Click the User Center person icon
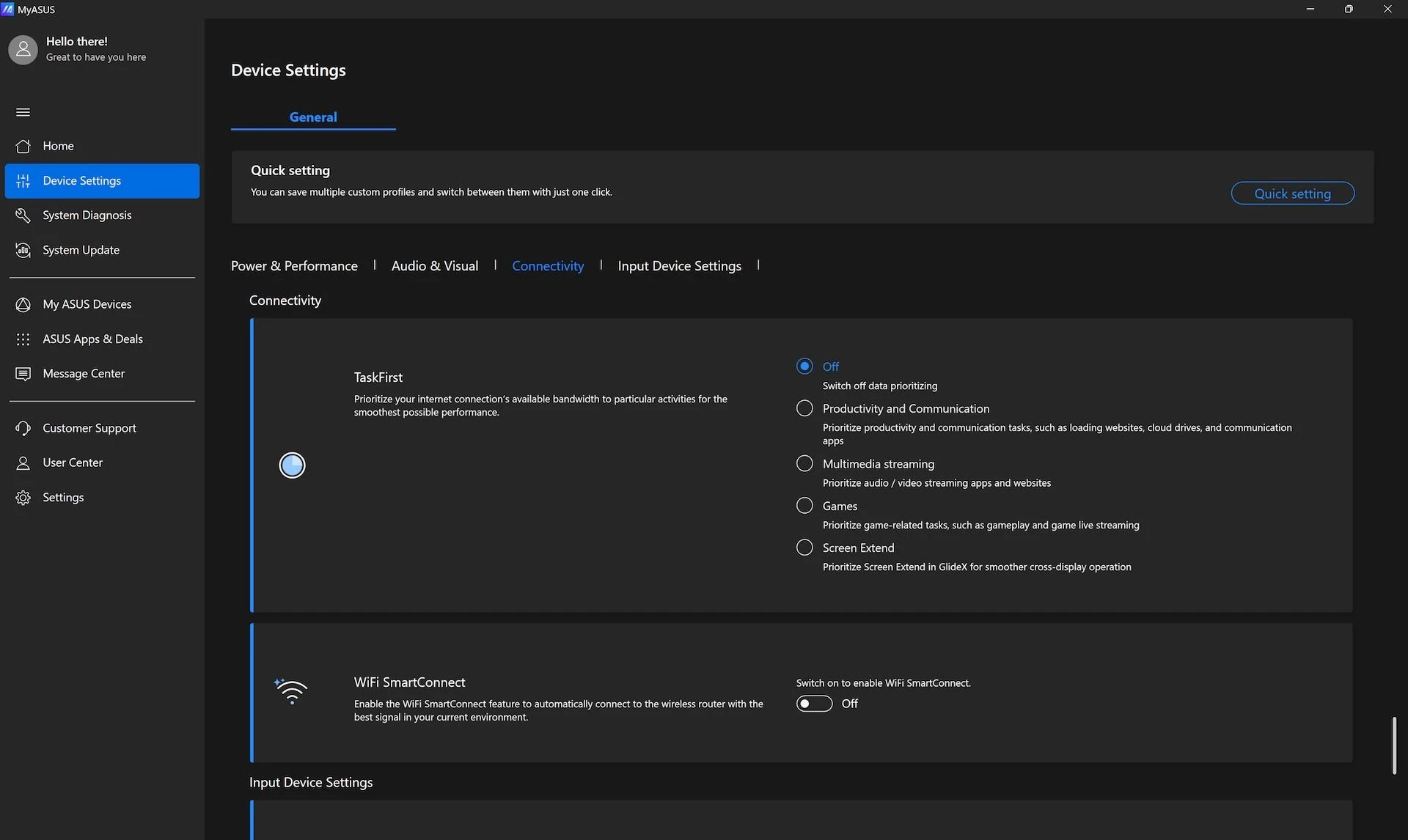The height and width of the screenshot is (840, 1408). [23, 463]
